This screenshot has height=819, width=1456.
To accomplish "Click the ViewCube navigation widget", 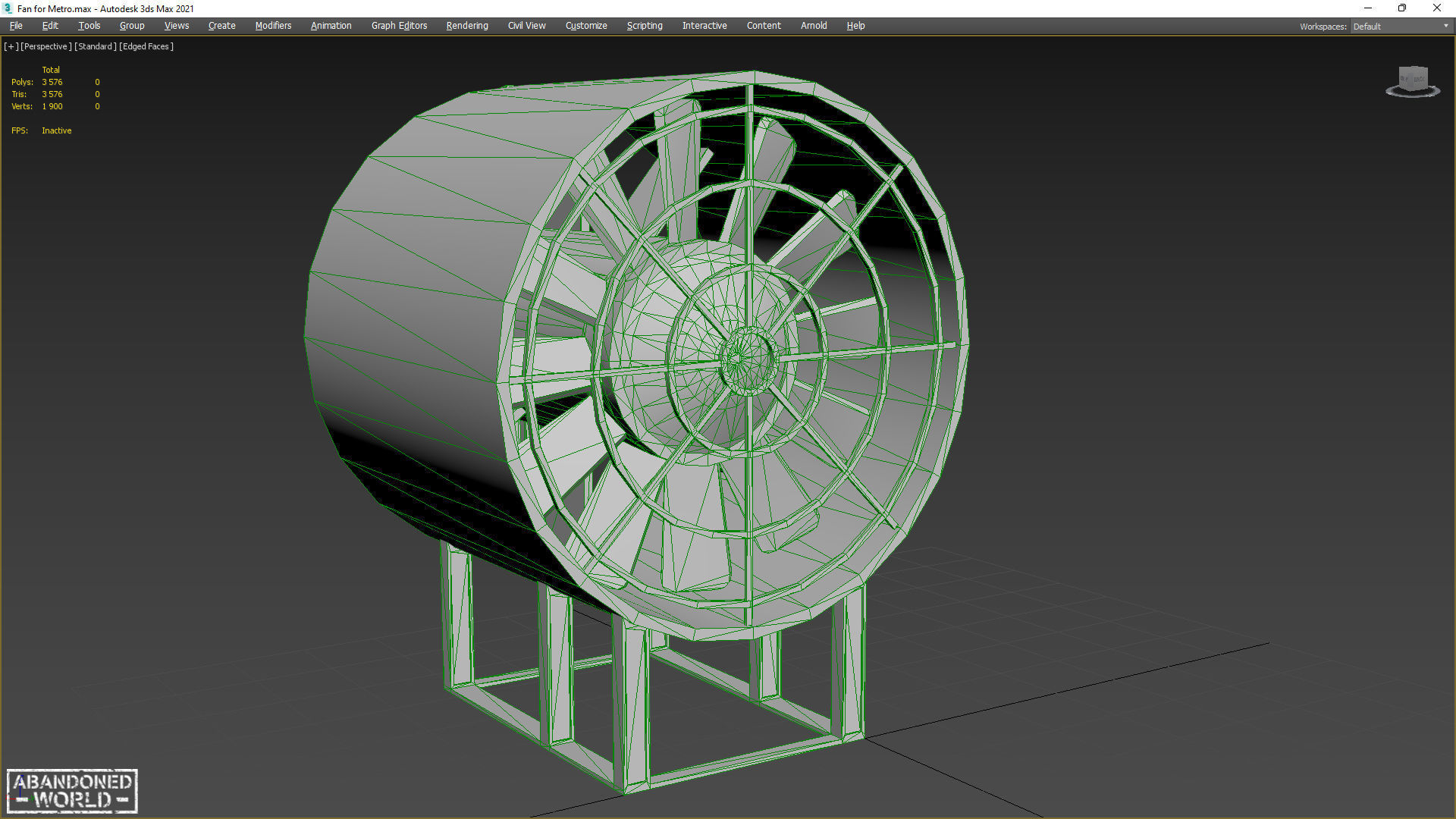I will coord(1413,82).
